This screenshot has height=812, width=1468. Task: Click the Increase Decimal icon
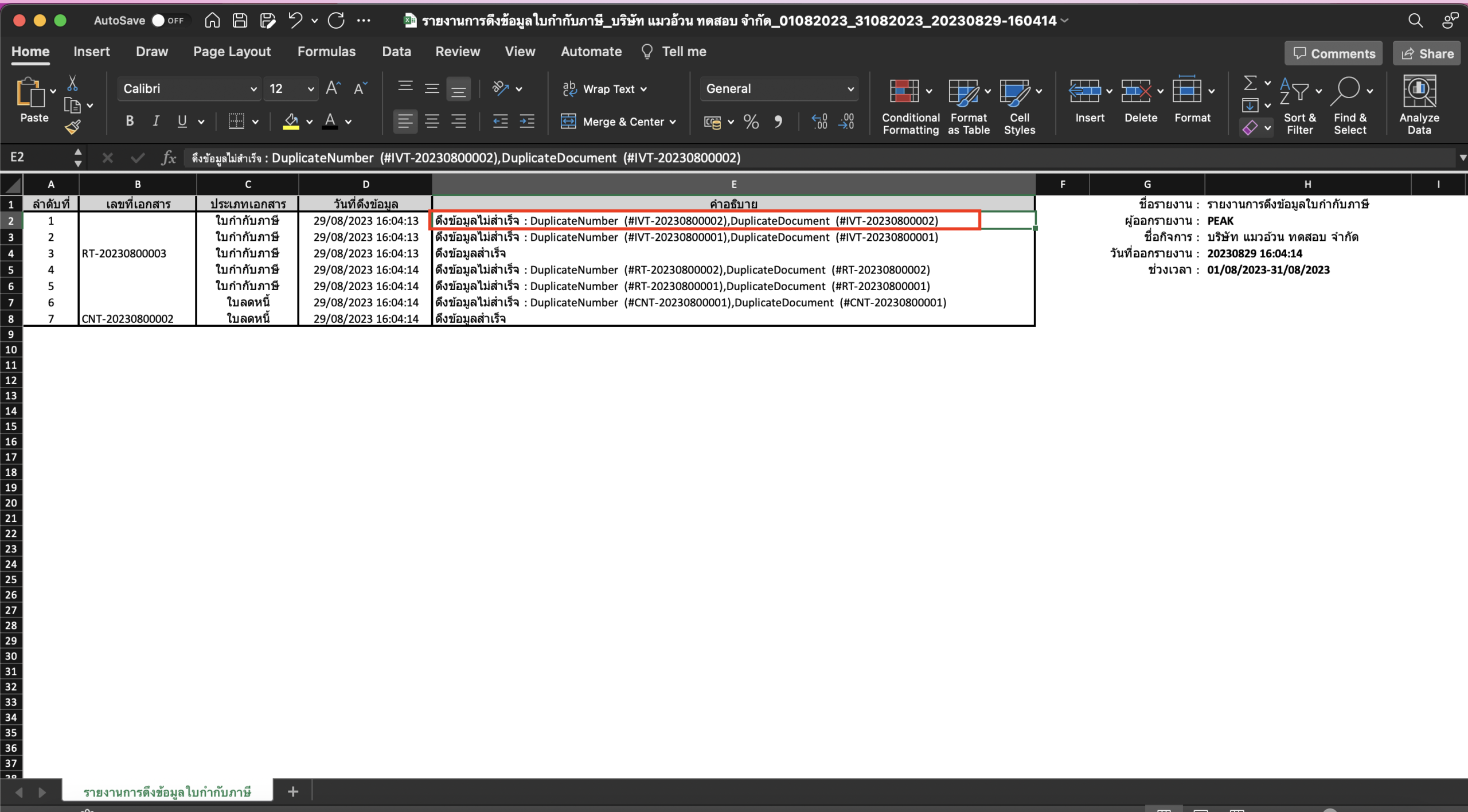(819, 122)
